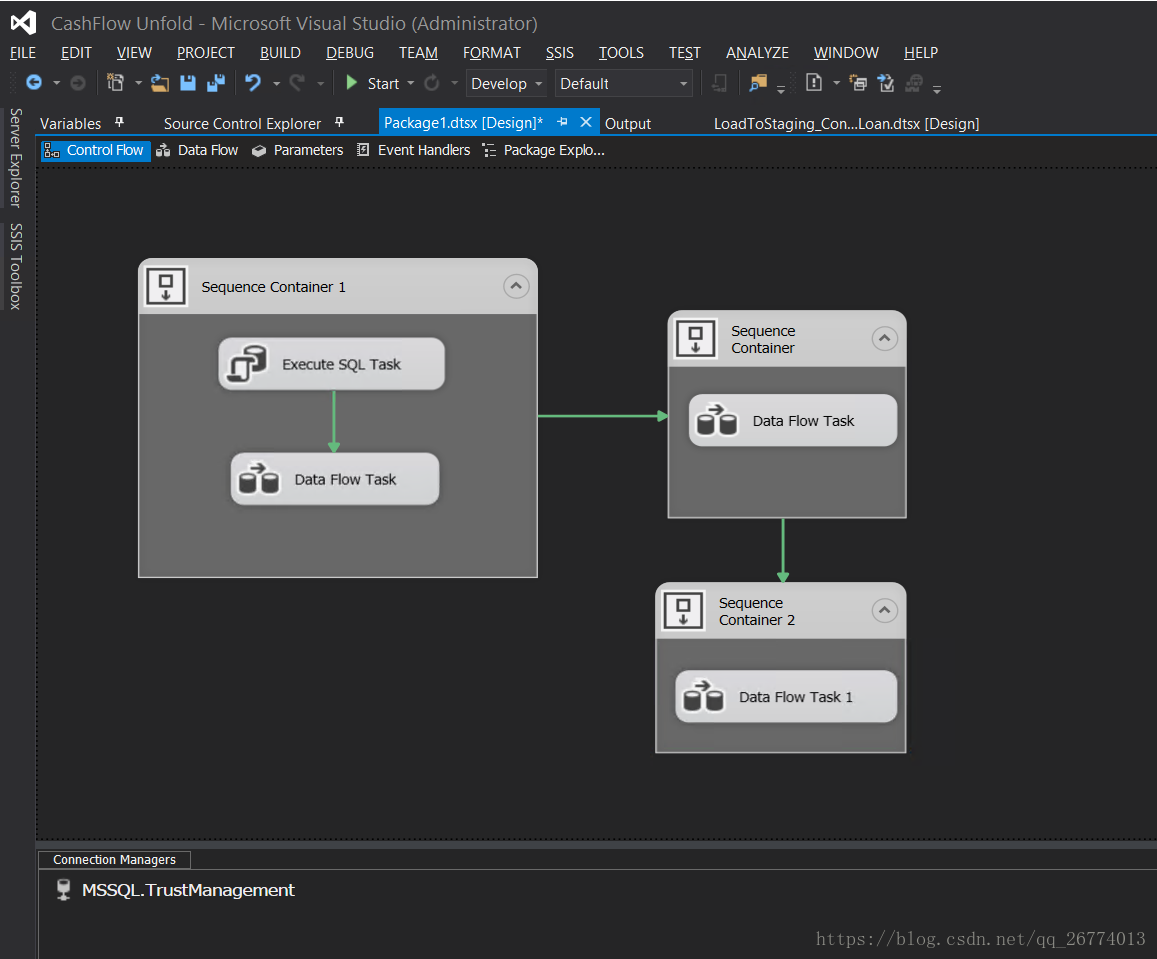Open the Package Explorer tab
Image resolution: width=1157 pixels, height=959 pixels.
pos(544,150)
